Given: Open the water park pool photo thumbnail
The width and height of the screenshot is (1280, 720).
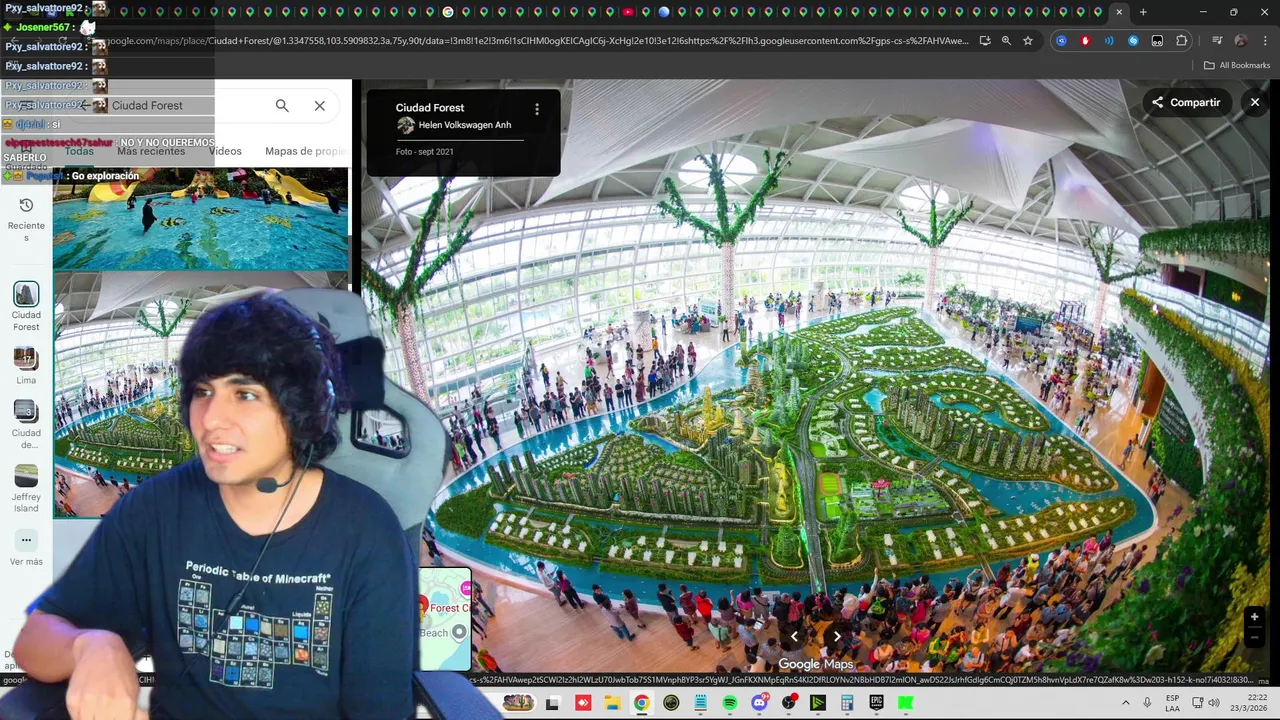Looking at the screenshot, I should point(201,219).
